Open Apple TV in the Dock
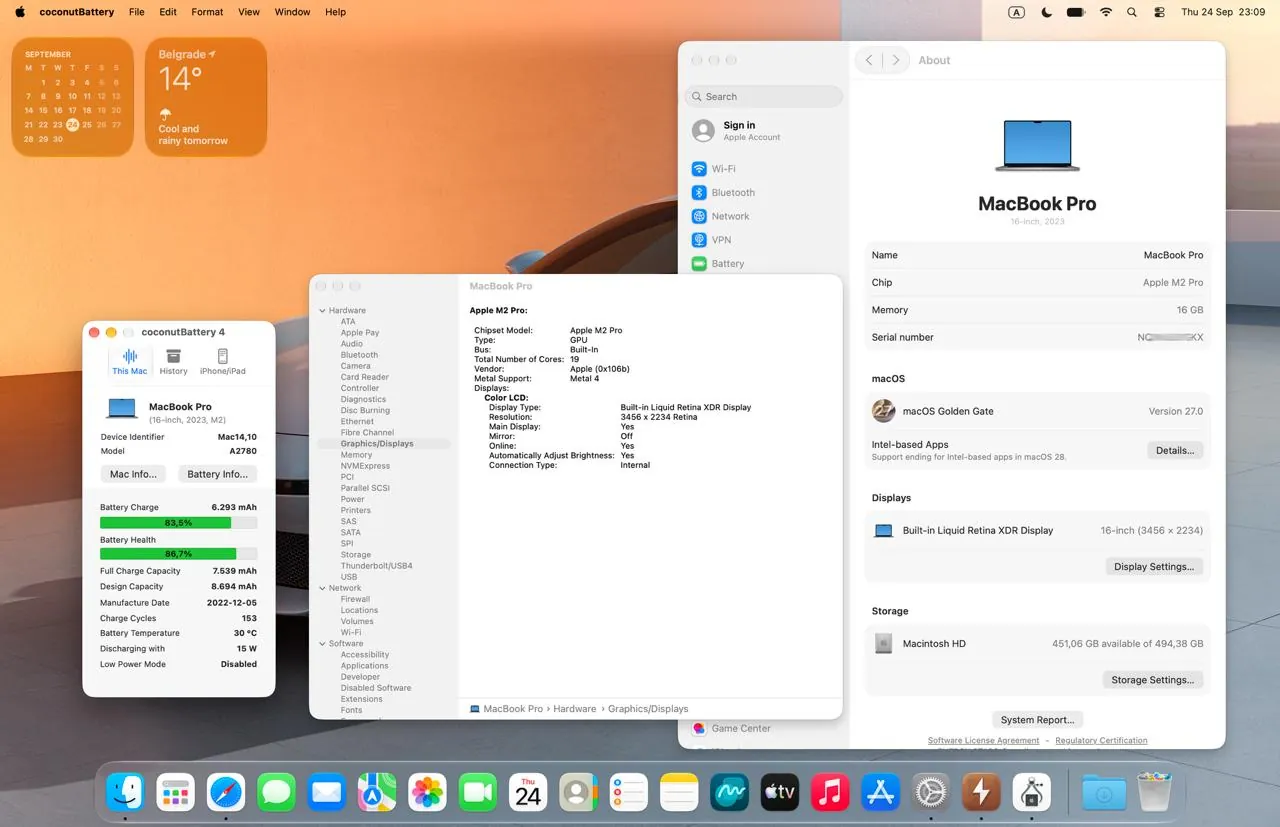 (780, 793)
